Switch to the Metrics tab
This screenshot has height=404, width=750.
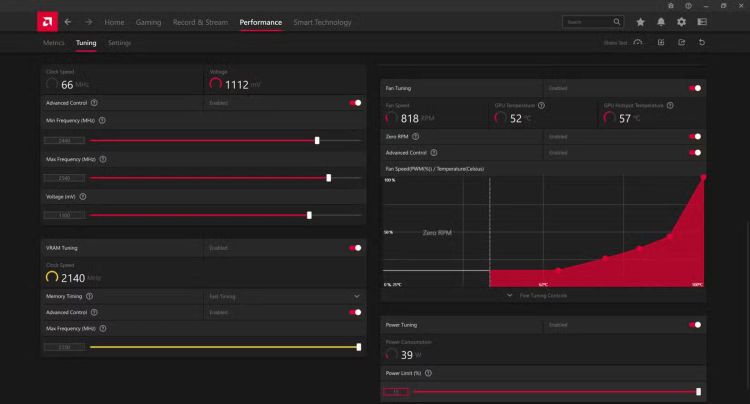(x=54, y=43)
